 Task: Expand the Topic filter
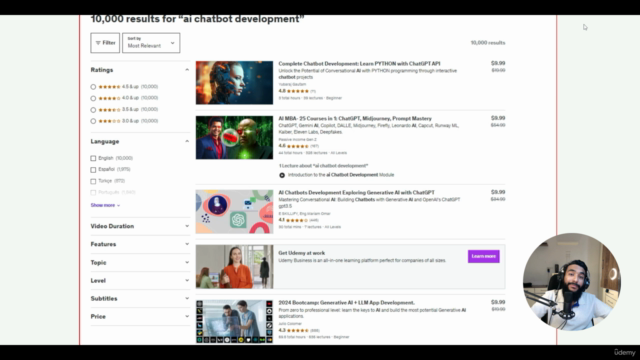[140, 262]
